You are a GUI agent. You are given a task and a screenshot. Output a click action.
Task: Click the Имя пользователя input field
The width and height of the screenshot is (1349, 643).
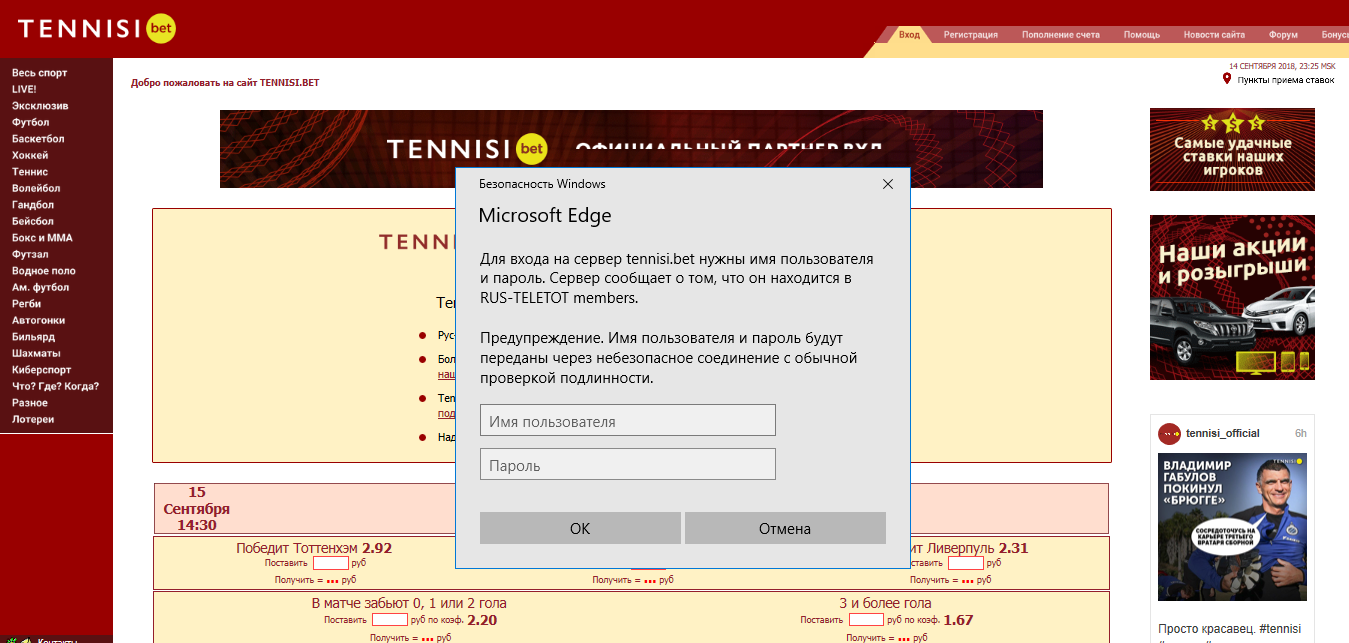coord(628,421)
